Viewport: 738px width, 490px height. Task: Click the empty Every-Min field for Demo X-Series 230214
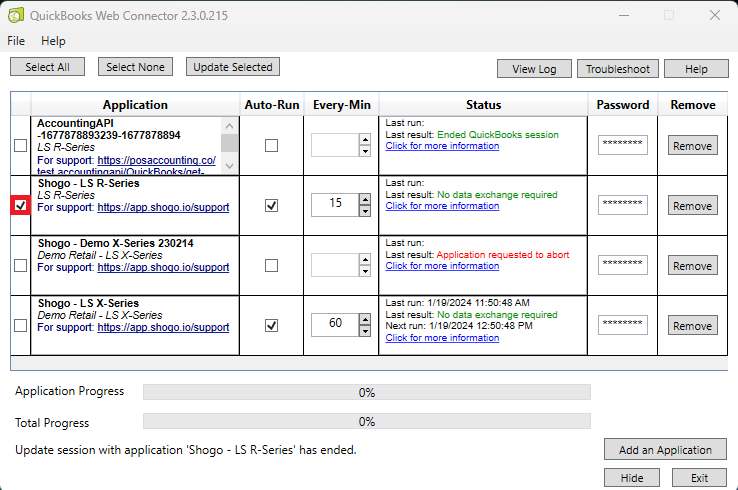tap(335, 265)
